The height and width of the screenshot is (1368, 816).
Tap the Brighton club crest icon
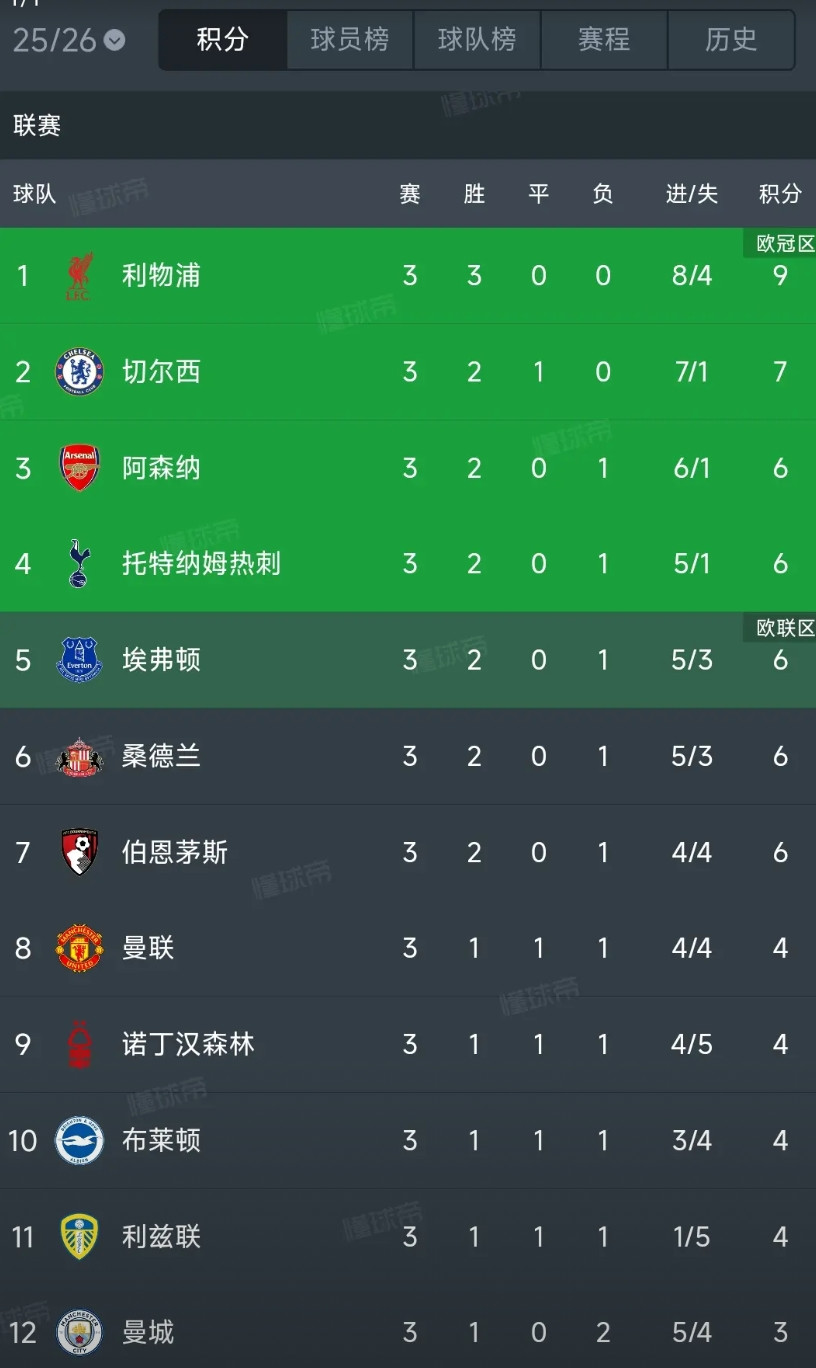[x=79, y=1140]
